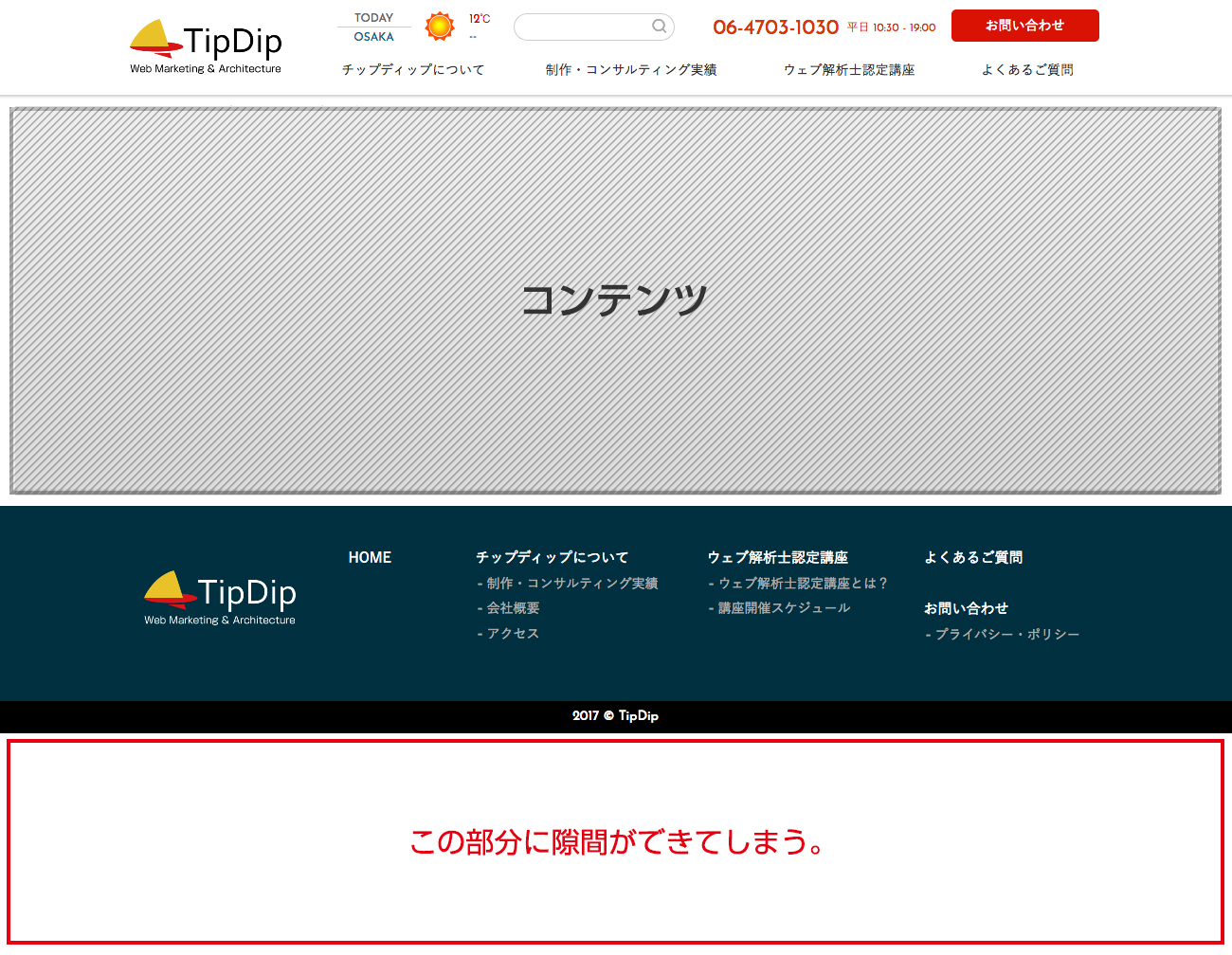Click the TODAY OSAKA weather label
This screenshot has width=1232, height=955.
click(x=373, y=27)
